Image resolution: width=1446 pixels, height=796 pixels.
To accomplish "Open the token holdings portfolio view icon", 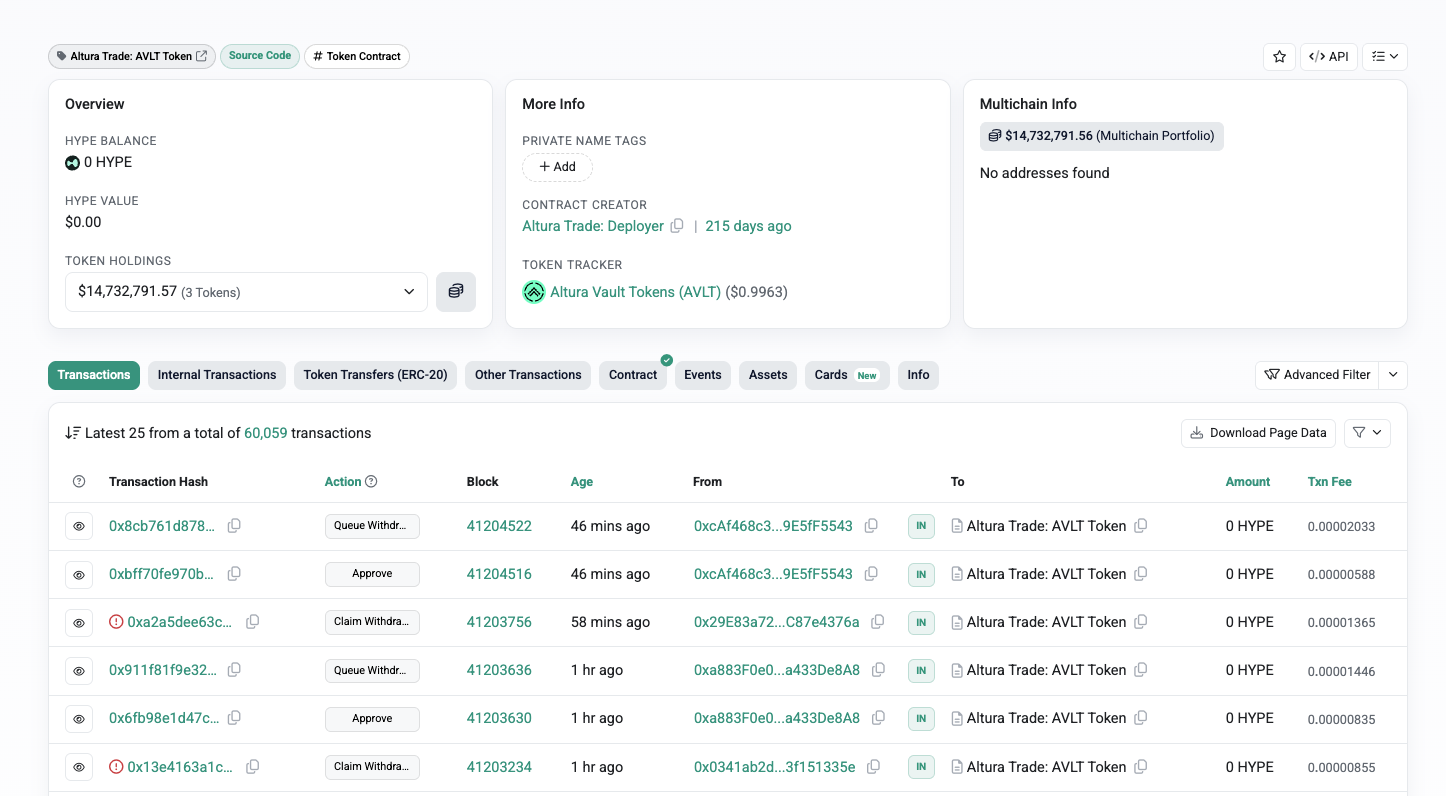I will click(x=456, y=292).
